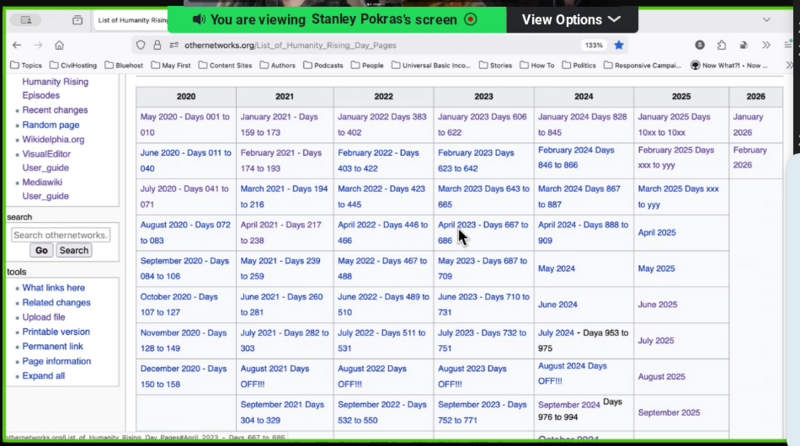Open the VisualEditor User_guide link
Viewport: 800px width, 446px height.
tap(46, 161)
